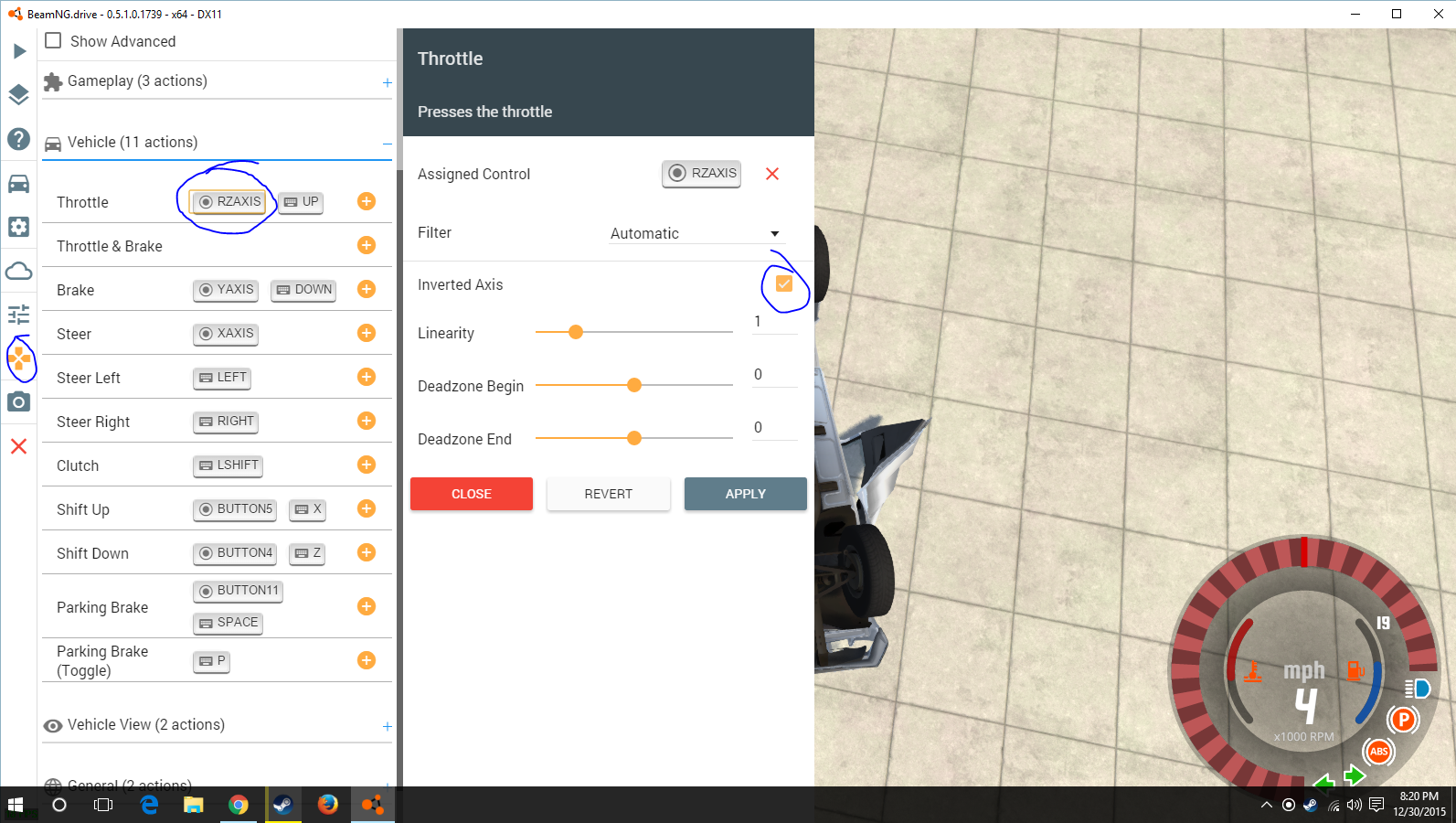Click the APPLY button
The height and width of the screenshot is (823, 1456).
pos(746,494)
